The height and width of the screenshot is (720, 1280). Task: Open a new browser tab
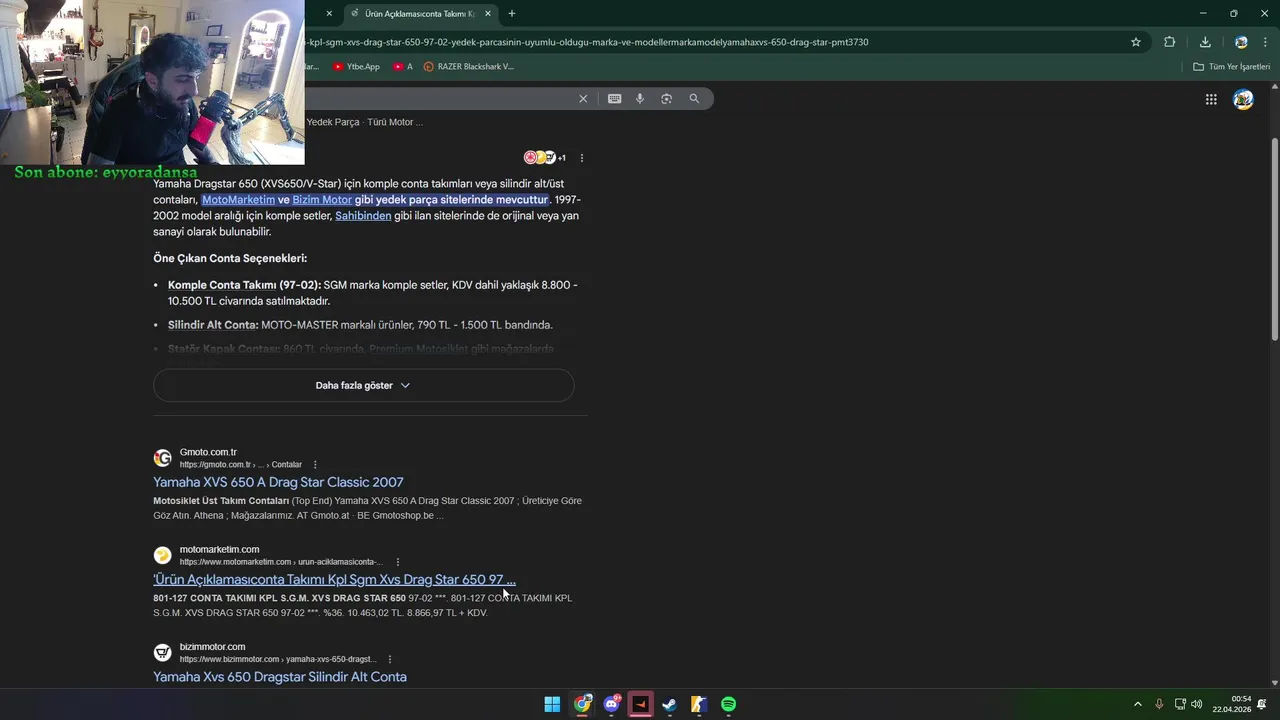pyautogui.click(x=512, y=13)
